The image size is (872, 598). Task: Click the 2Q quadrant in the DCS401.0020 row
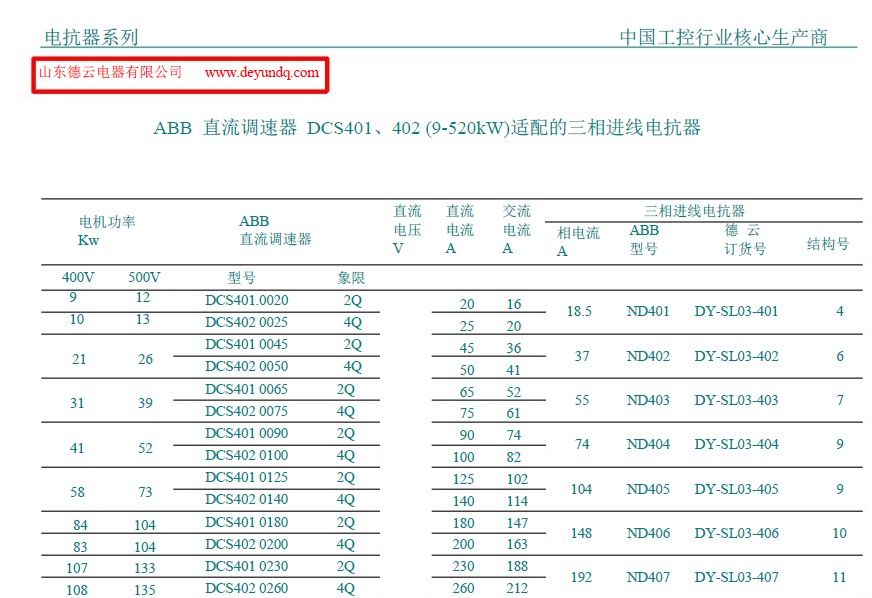(x=353, y=301)
